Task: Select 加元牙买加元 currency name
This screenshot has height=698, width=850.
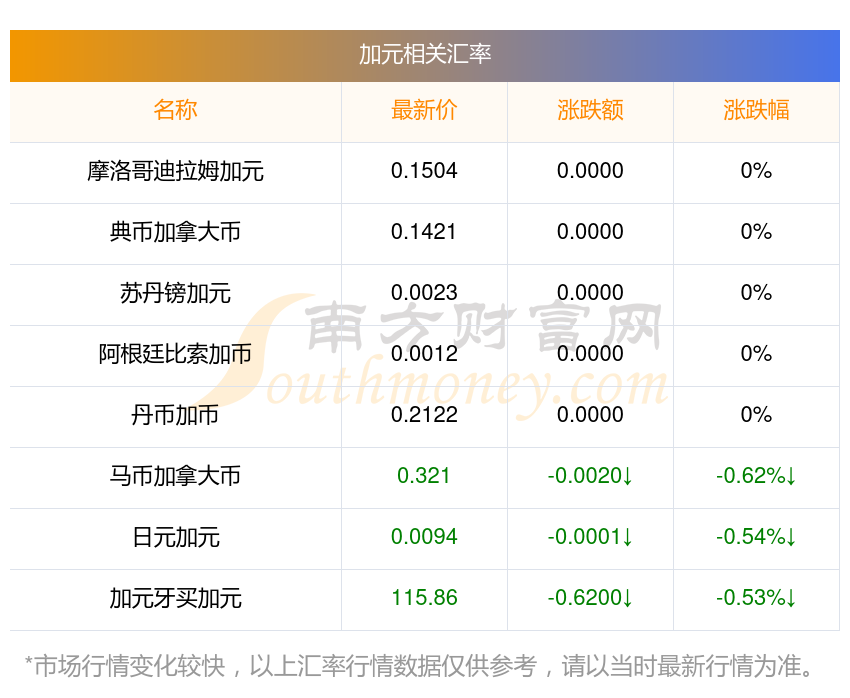Action: click(x=175, y=599)
